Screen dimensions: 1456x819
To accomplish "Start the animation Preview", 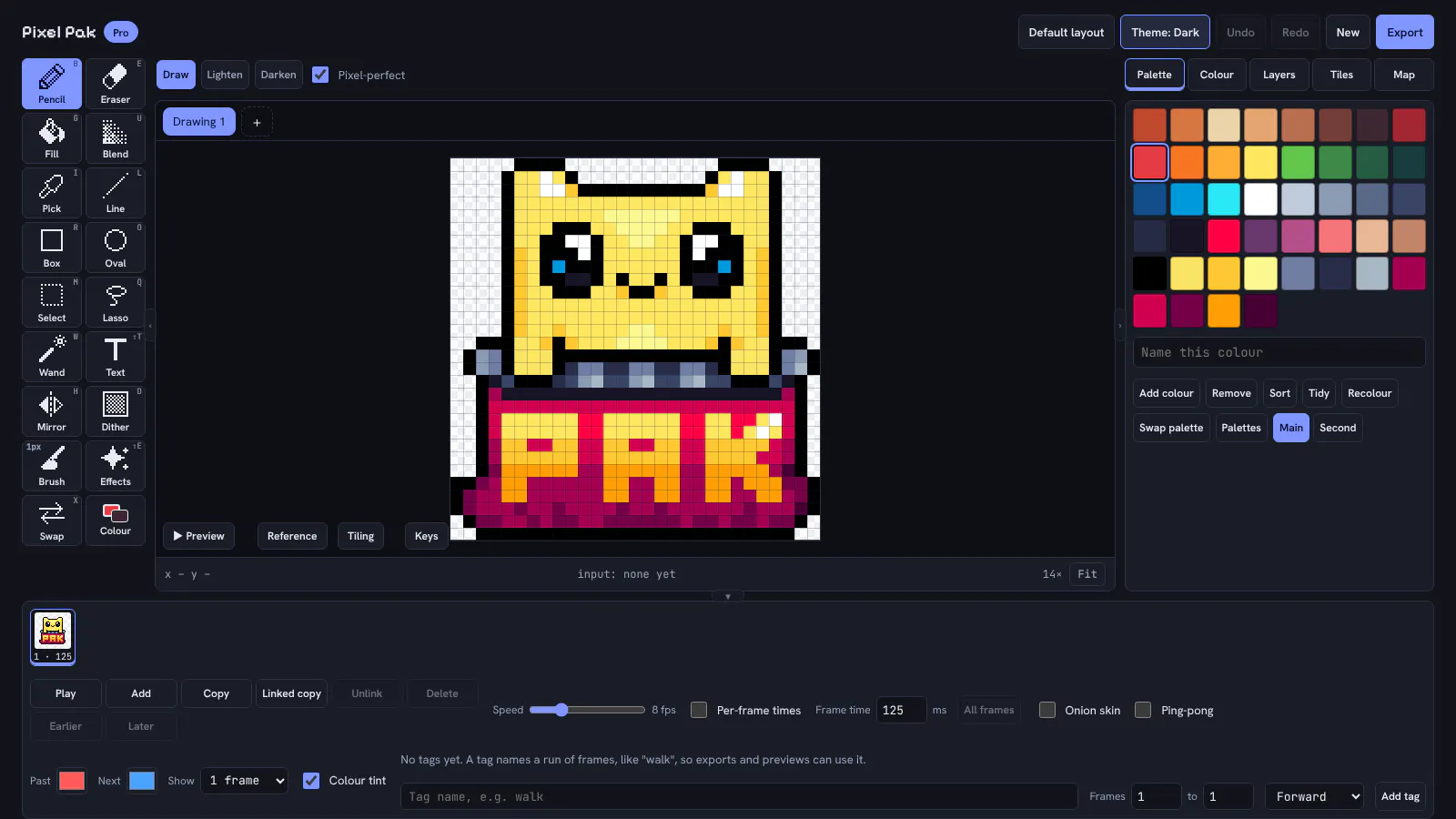I will (199, 536).
